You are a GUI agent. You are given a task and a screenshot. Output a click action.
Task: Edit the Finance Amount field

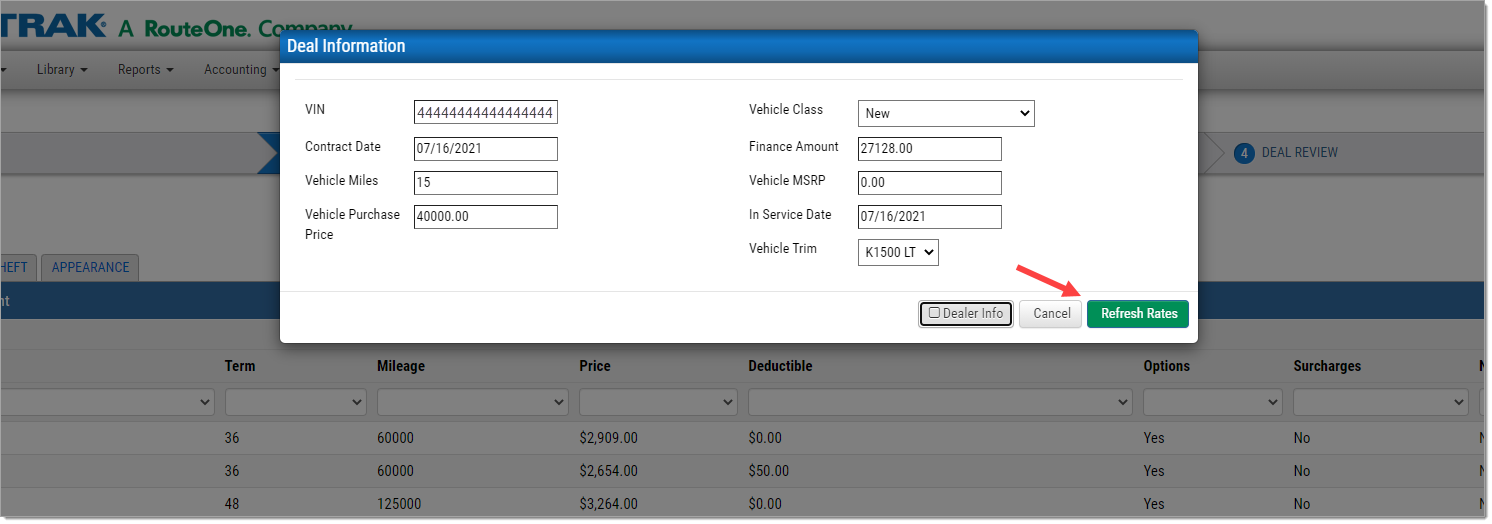click(x=930, y=149)
